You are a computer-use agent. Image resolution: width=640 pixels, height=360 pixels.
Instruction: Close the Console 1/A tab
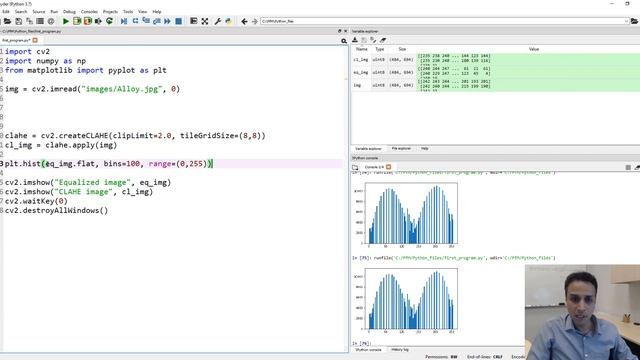[389, 167]
